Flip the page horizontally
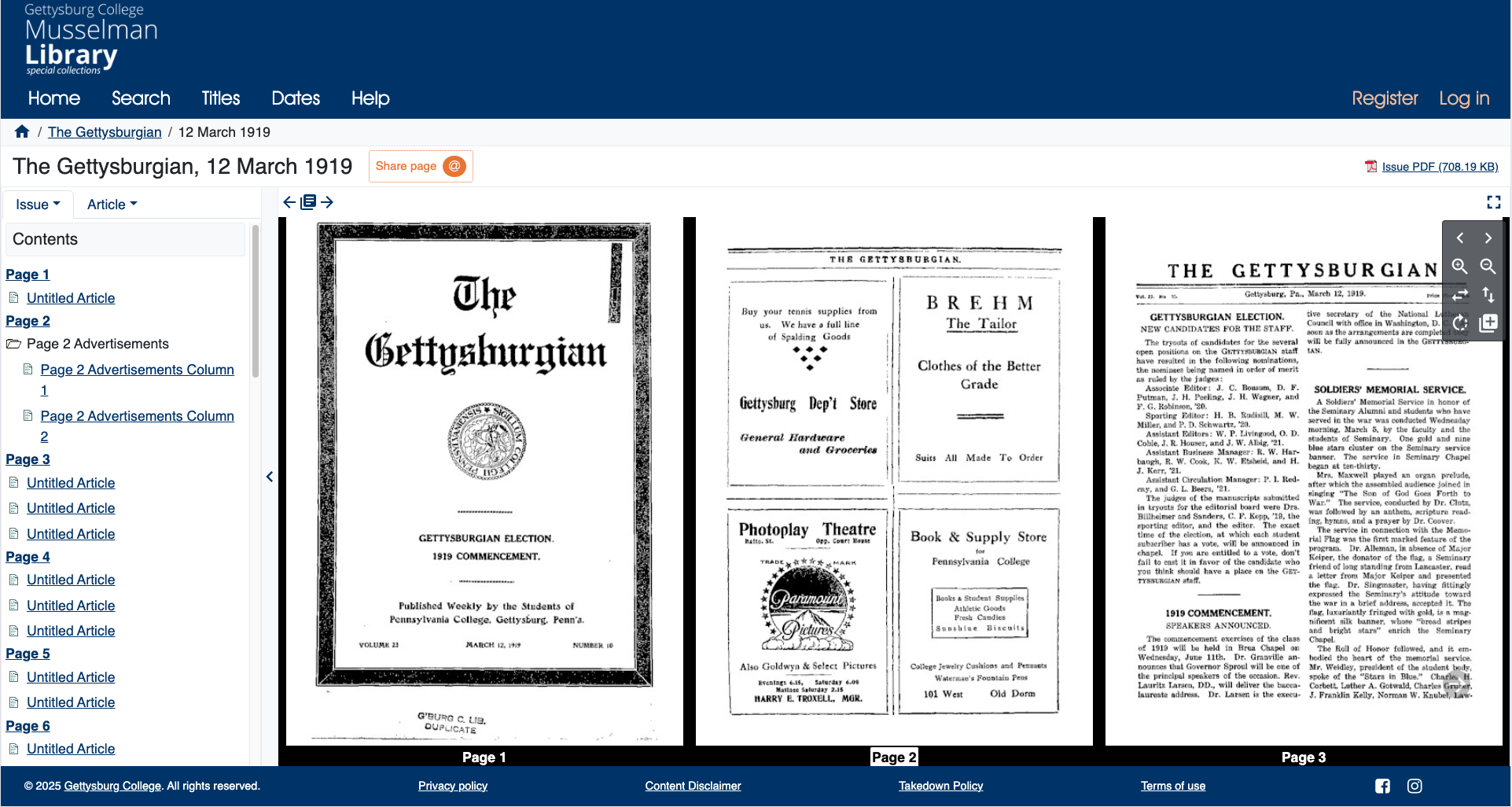Image resolution: width=1512 pixels, height=807 pixels. tap(1460, 295)
